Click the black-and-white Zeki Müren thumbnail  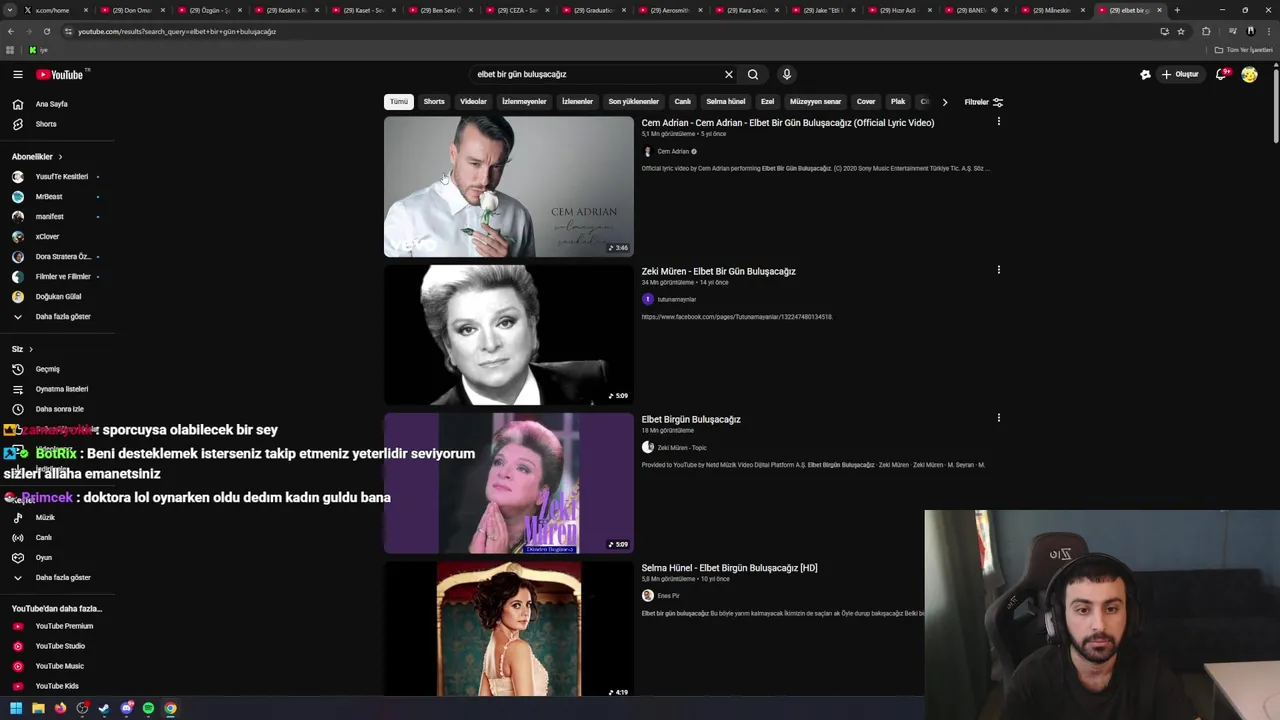(509, 335)
